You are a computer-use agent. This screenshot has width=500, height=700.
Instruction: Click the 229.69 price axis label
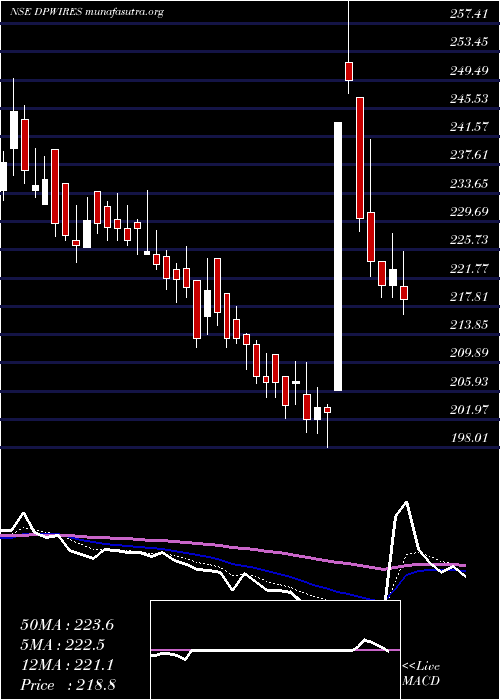click(x=469, y=212)
